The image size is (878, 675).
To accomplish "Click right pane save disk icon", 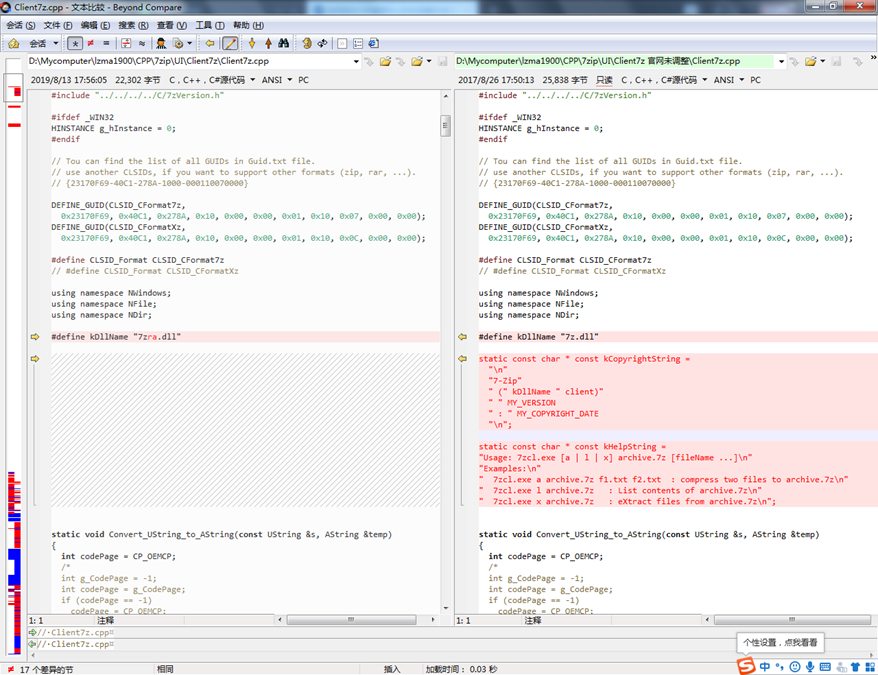I will coord(837,61).
